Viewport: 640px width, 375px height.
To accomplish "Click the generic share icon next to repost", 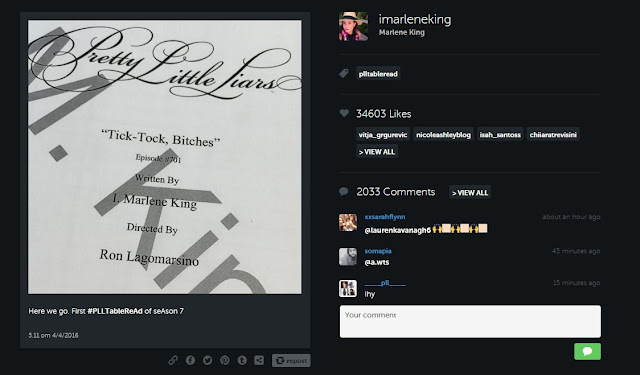I will point(259,360).
